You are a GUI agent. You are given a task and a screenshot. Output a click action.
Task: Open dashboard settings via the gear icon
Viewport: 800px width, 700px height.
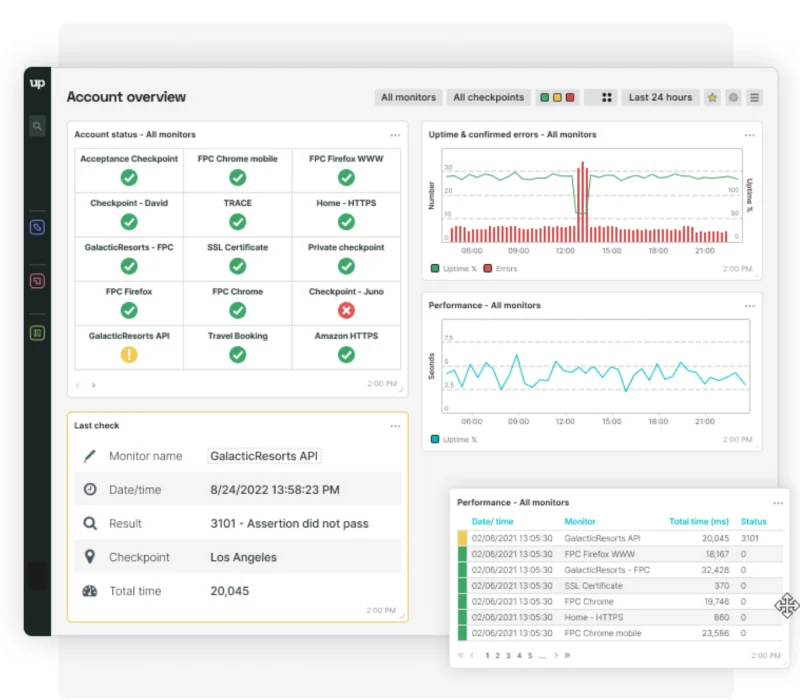click(733, 97)
